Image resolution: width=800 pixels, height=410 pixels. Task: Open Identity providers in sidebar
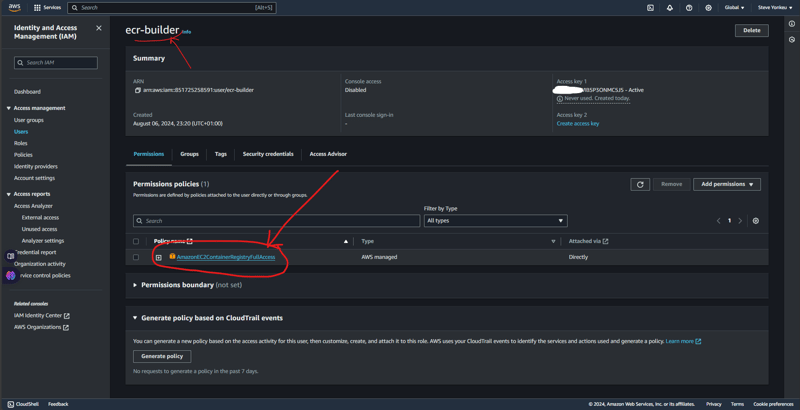[36, 167]
